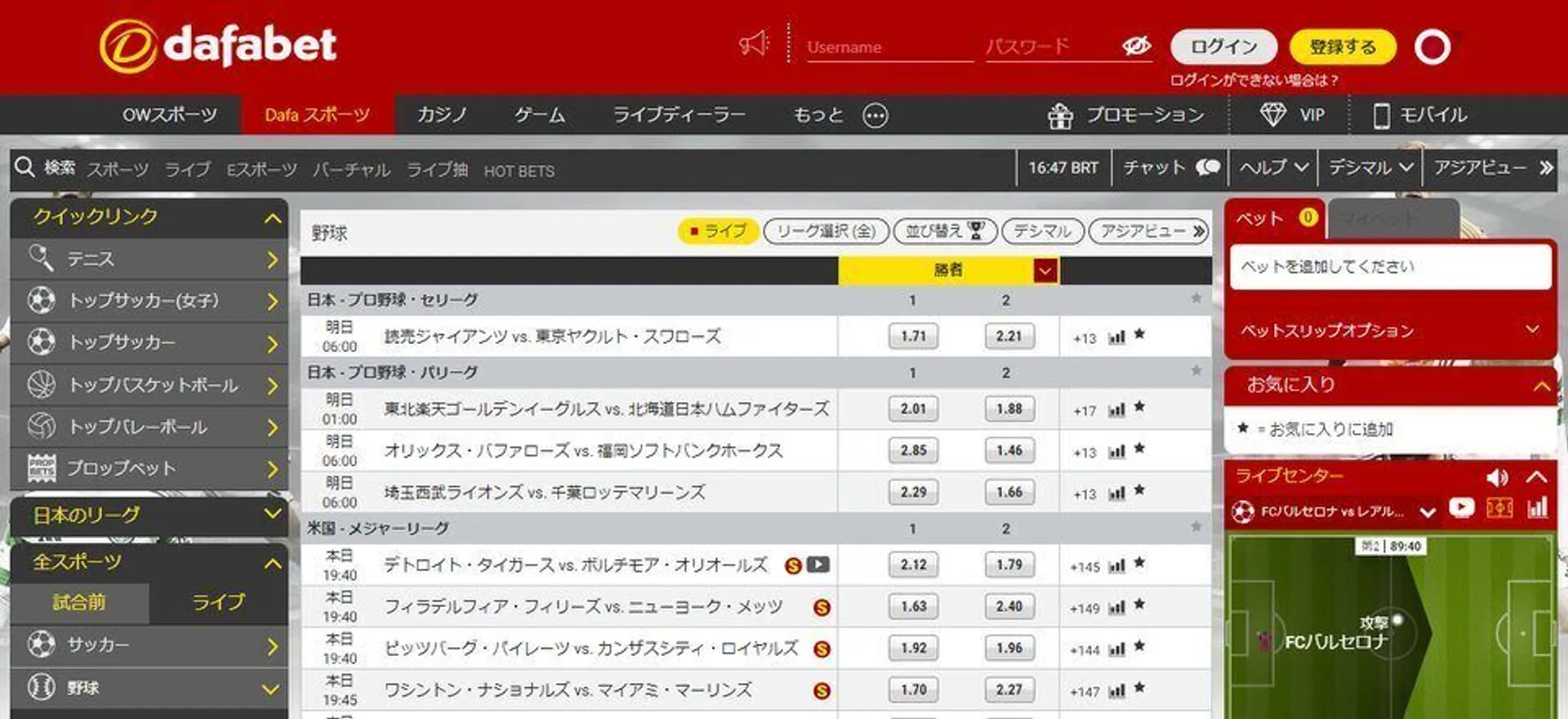Open the Games menu
This screenshot has height=719, width=1568.
coord(540,115)
